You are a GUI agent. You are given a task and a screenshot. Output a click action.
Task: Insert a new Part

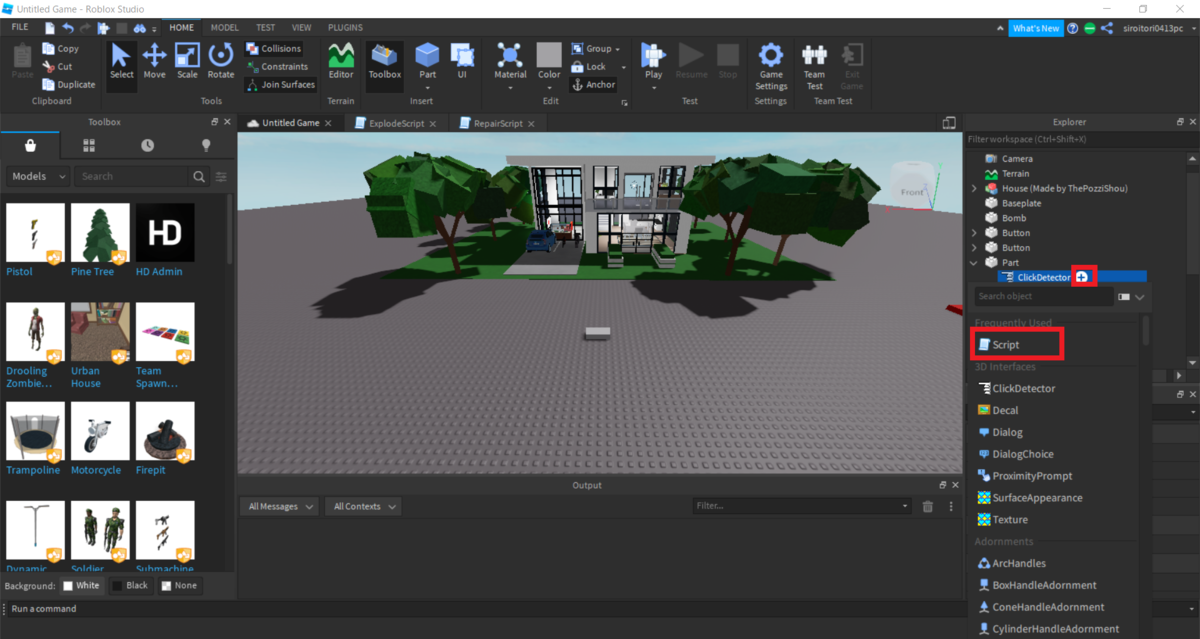tap(428, 61)
